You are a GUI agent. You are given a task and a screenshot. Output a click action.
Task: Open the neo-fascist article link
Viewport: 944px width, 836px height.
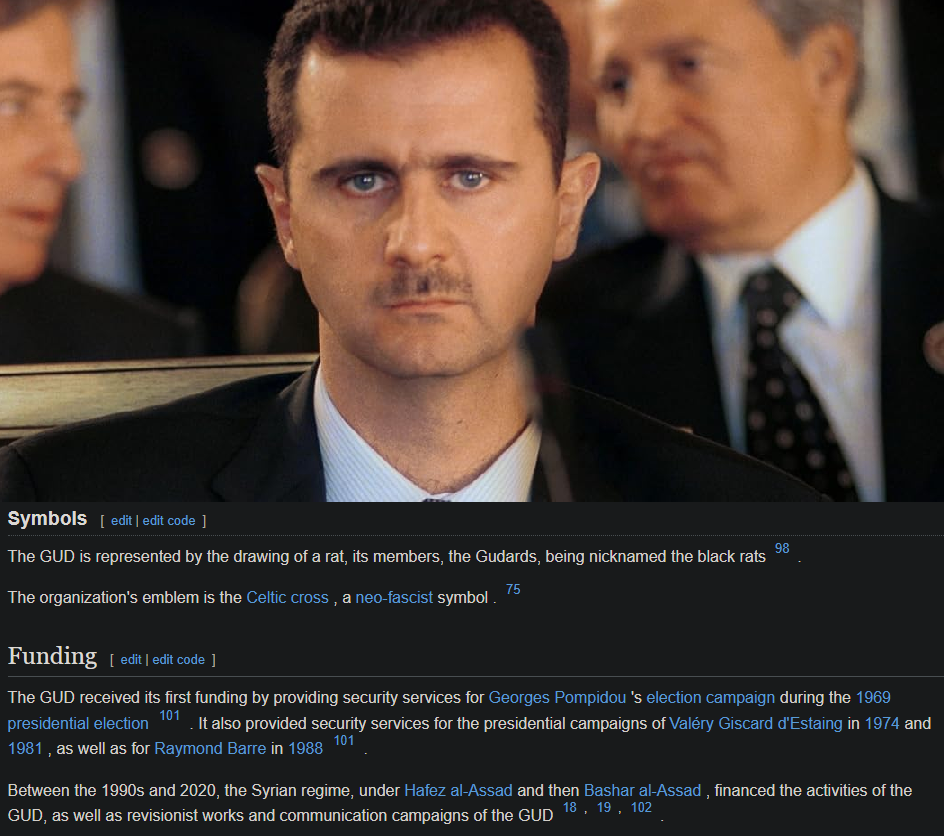click(x=394, y=598)
